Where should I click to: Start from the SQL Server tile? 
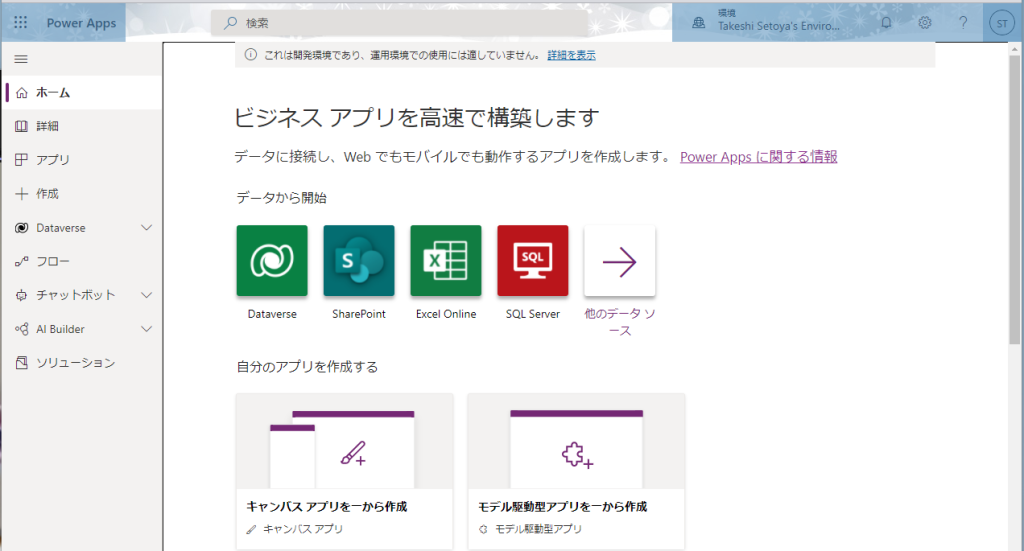pos(533,260)
